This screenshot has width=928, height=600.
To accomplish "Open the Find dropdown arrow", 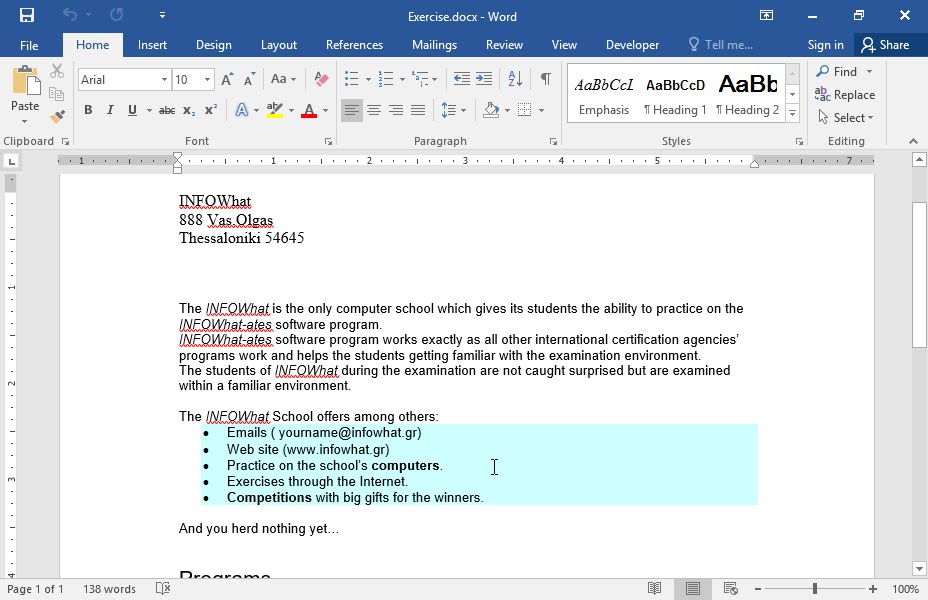I will pyautogui.click(x=869, y=72).
